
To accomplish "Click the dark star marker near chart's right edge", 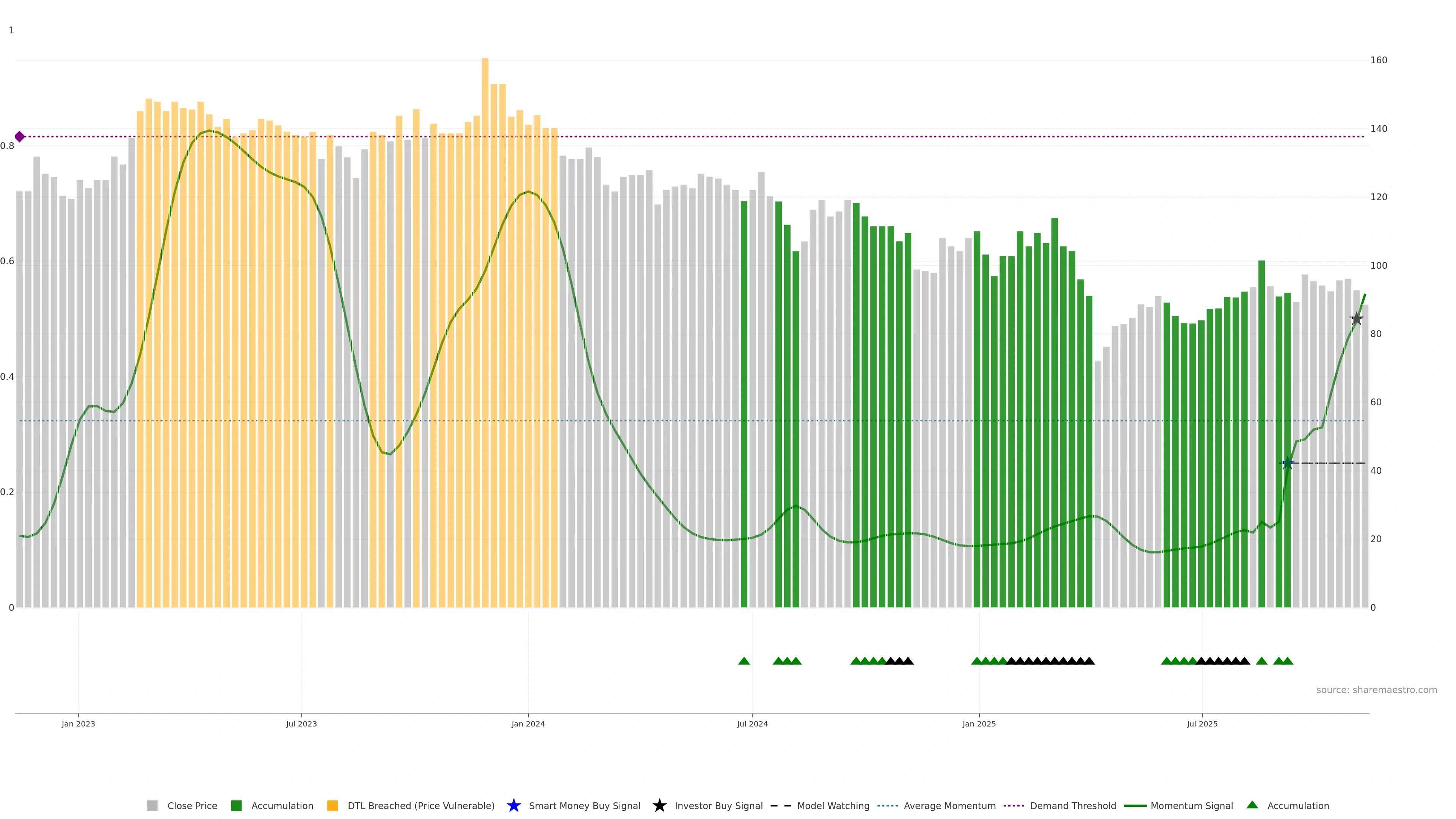I will tap(1357, 319).
